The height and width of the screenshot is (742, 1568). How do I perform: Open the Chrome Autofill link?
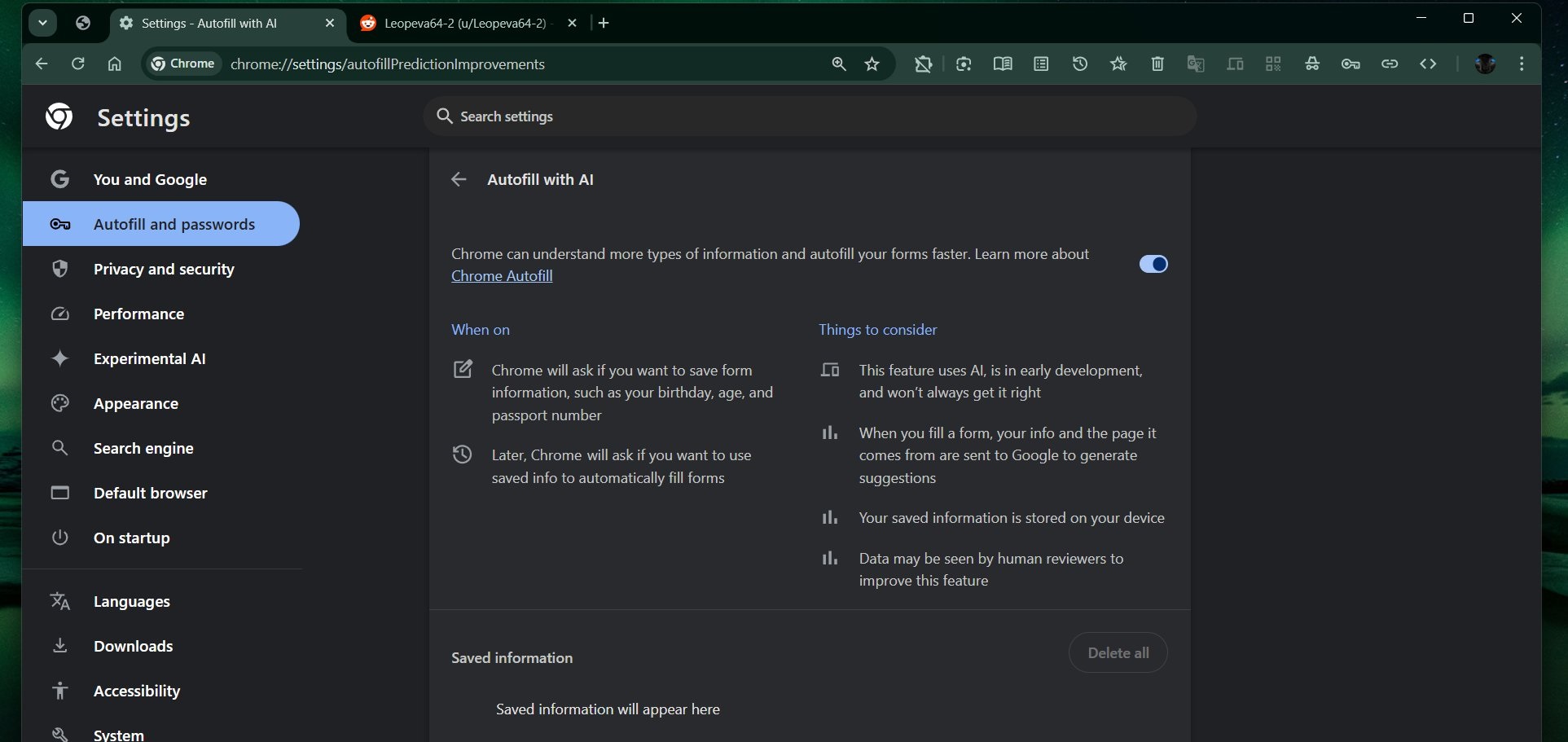point(502,276)
